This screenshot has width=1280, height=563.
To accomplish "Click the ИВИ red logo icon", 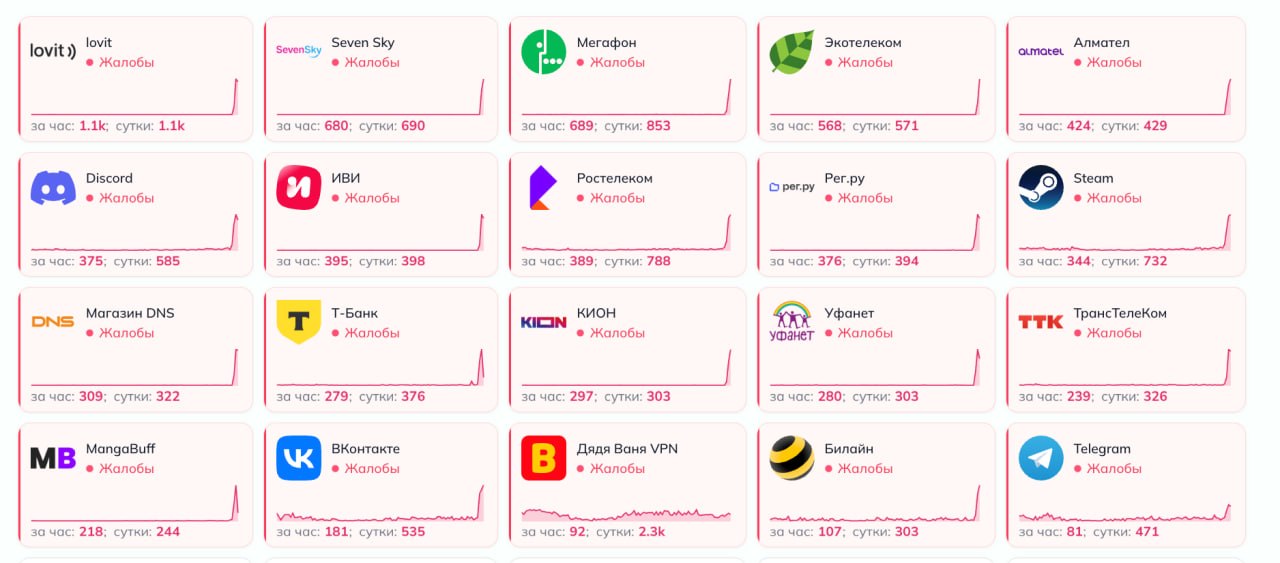I will [299, 187].
